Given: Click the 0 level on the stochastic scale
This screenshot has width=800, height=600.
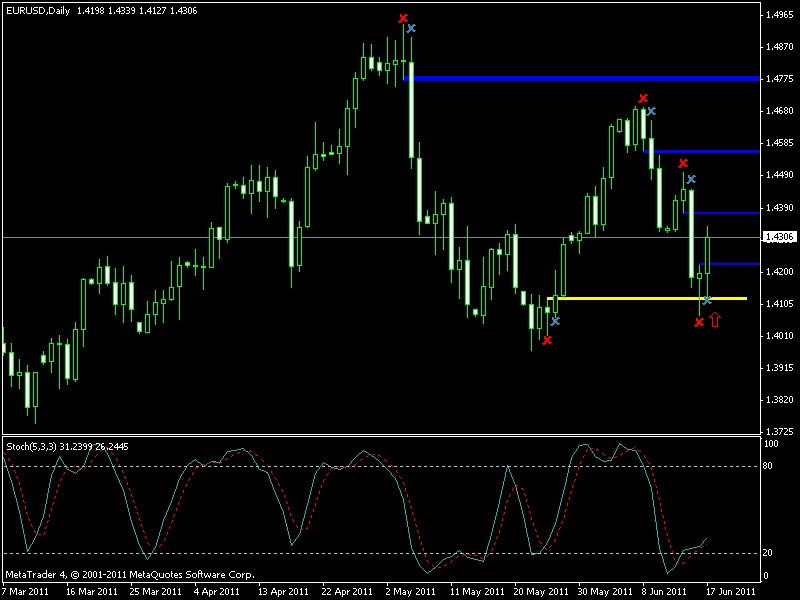Looking at the screenshot, I should pos(766,576).
